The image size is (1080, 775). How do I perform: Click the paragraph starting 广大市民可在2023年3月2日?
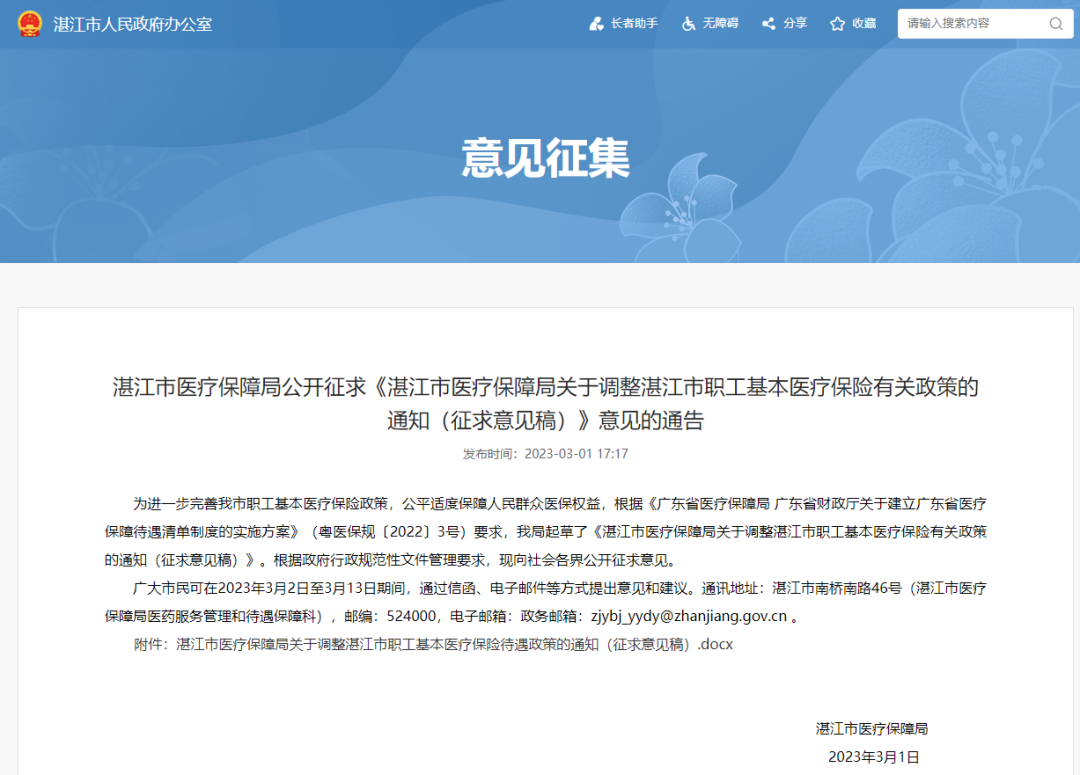click(546, 602)
